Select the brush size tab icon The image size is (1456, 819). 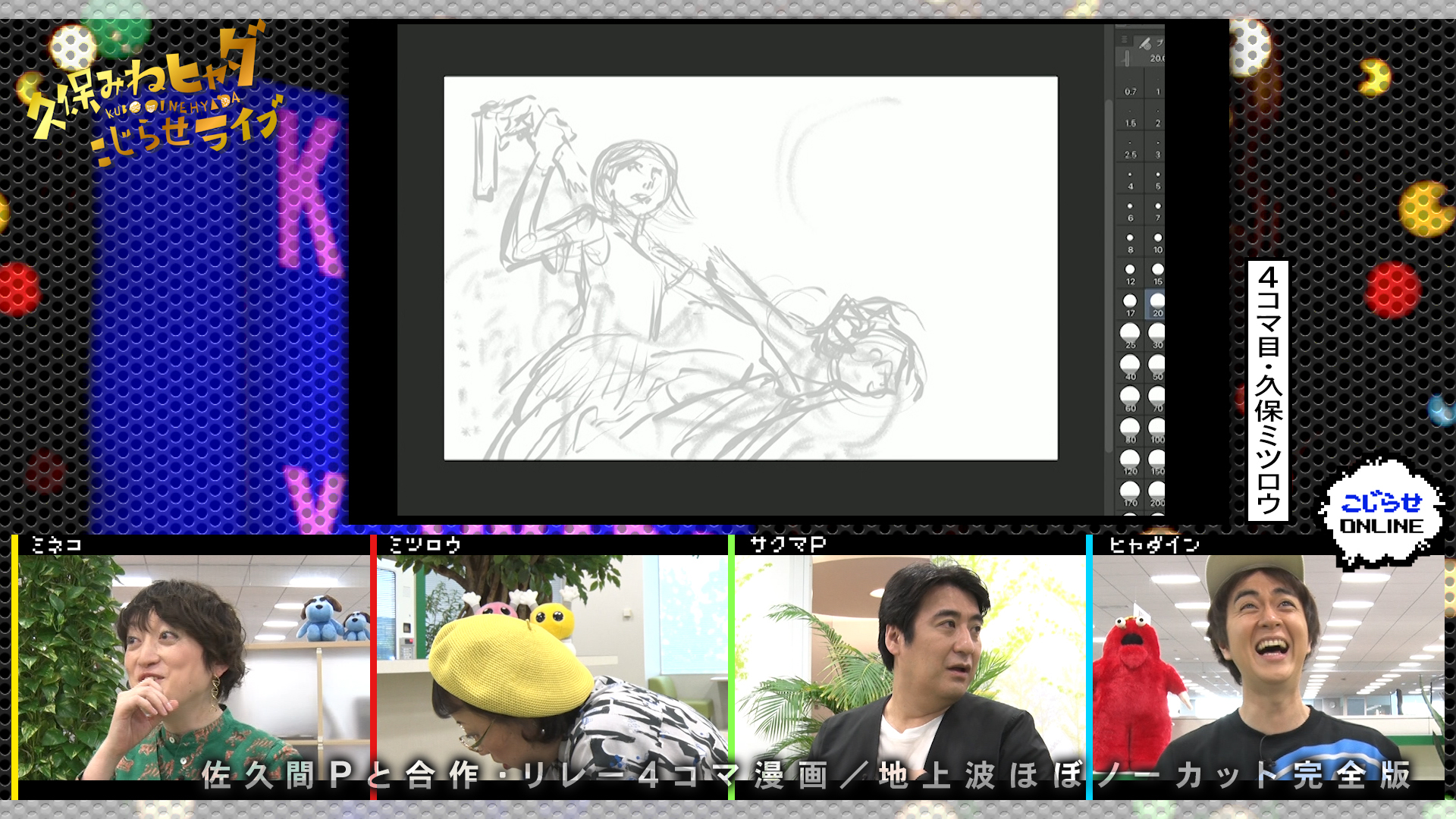pyautogui.click(x=1145, y=43)
